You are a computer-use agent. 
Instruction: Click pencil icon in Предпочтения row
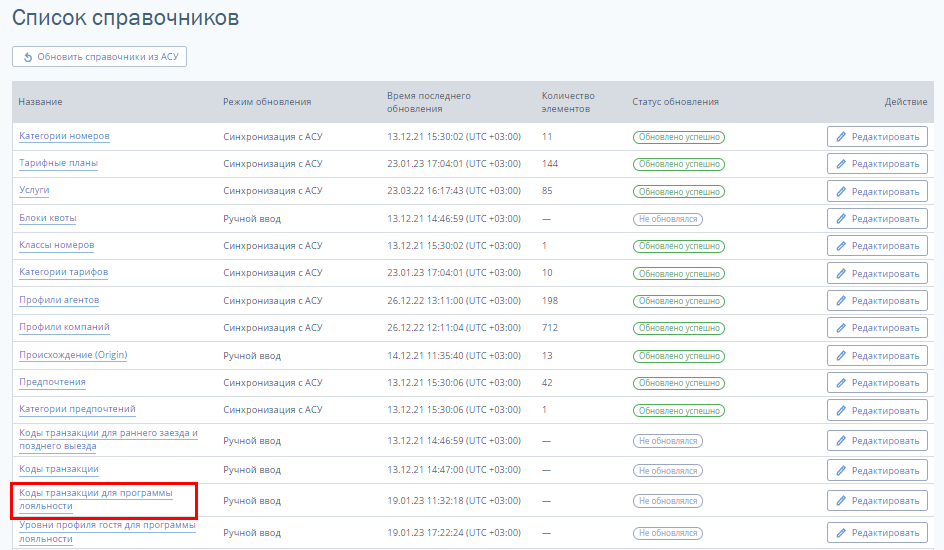pyautogui.click(x=841, y=383)
